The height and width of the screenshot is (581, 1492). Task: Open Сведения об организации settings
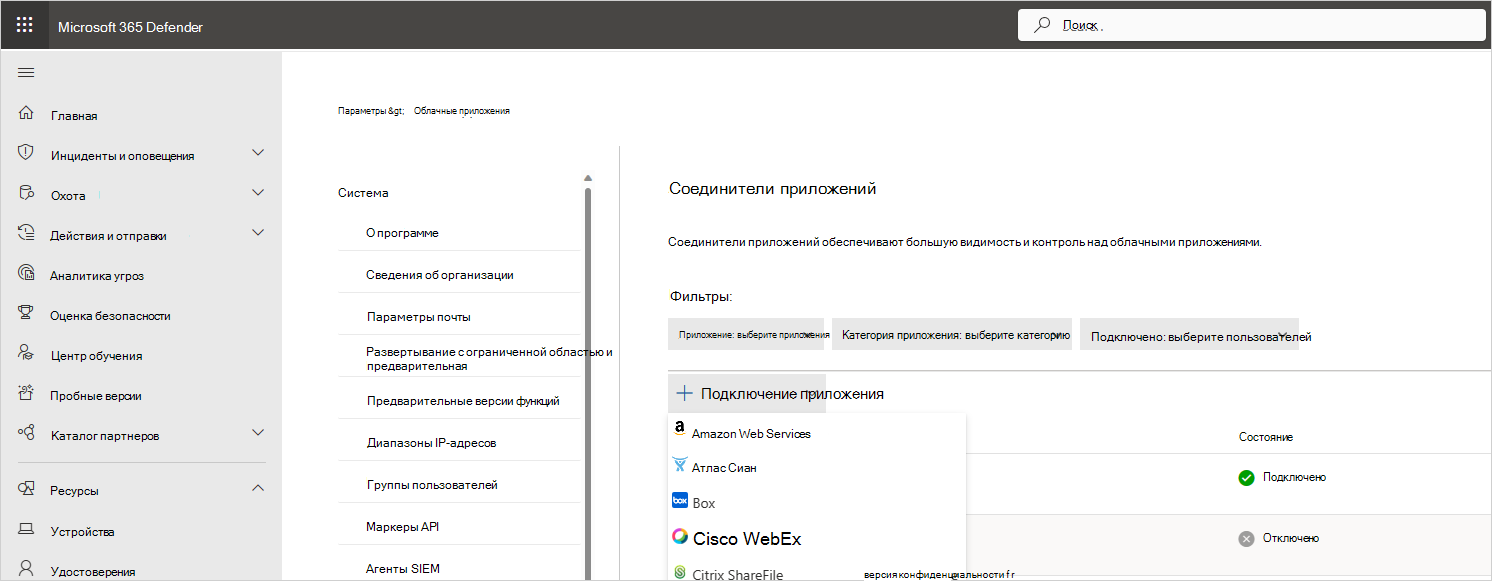pos(440,275)
